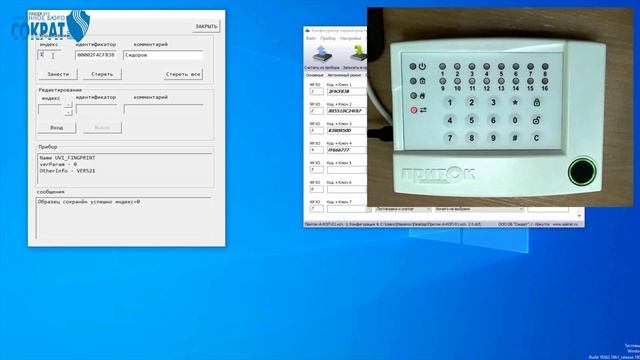Viewport: 640px width, 360px height.
Task: Focus the empty Код + Ключ 6 field
Action: (x=347, y=189)
